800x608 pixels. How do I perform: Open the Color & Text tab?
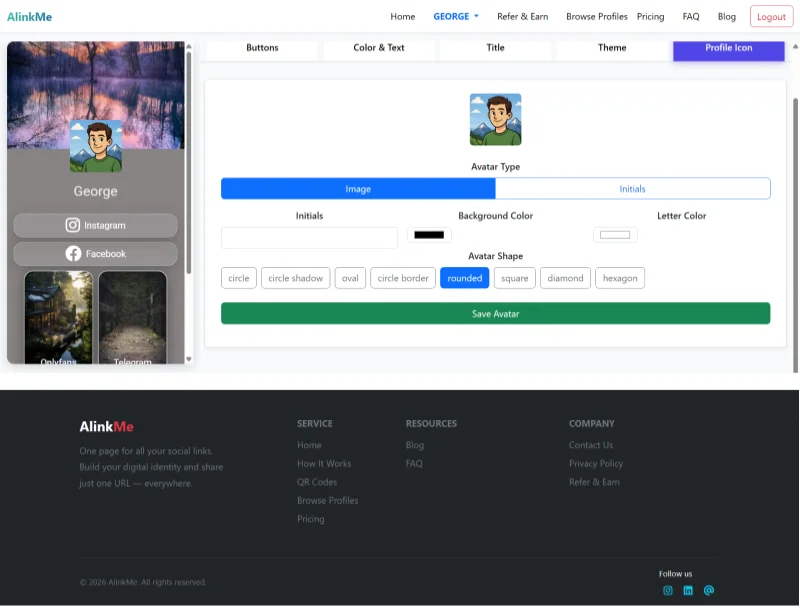(379, 48)
